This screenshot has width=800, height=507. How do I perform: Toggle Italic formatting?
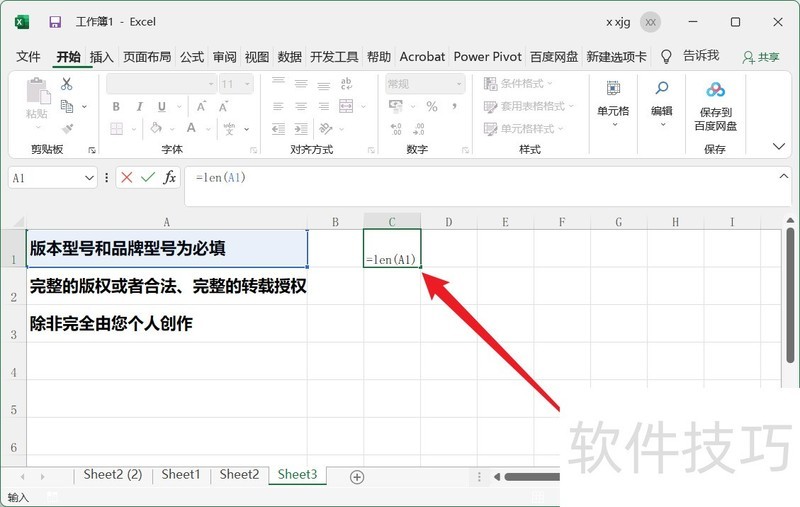coord(136,107)
